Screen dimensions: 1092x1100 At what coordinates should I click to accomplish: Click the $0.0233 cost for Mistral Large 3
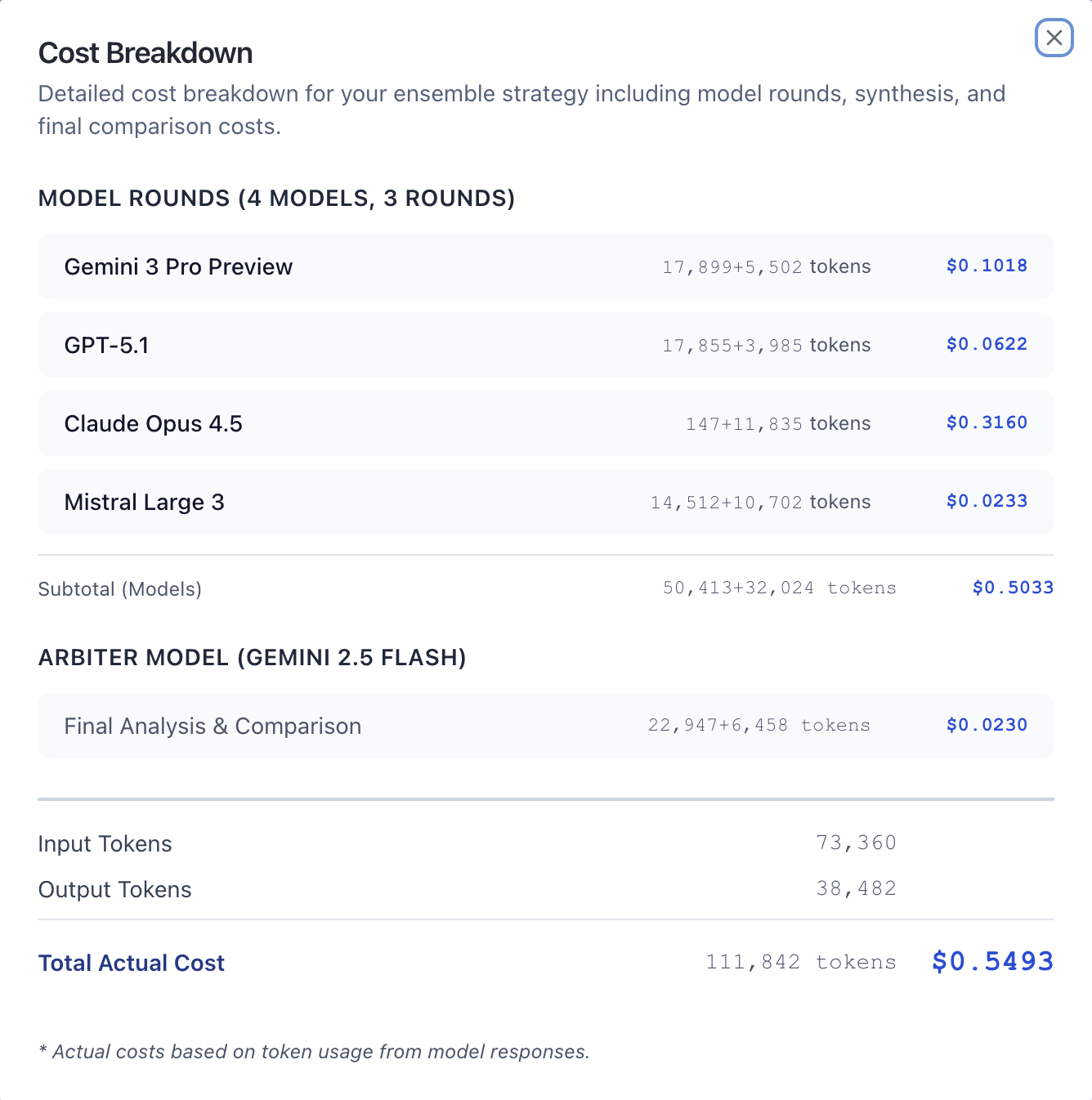[986, 501]
